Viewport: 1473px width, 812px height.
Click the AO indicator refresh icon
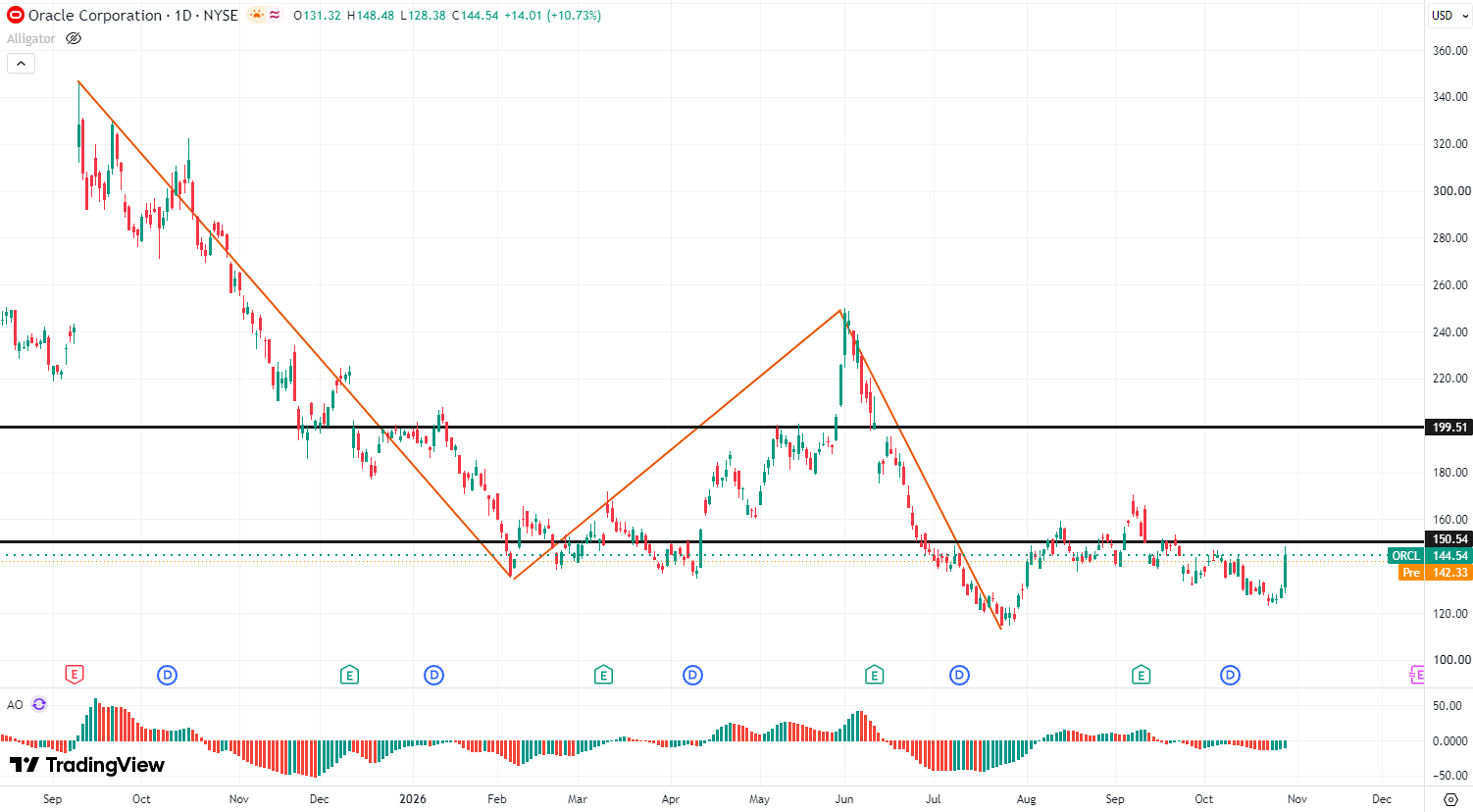point(39,704)
